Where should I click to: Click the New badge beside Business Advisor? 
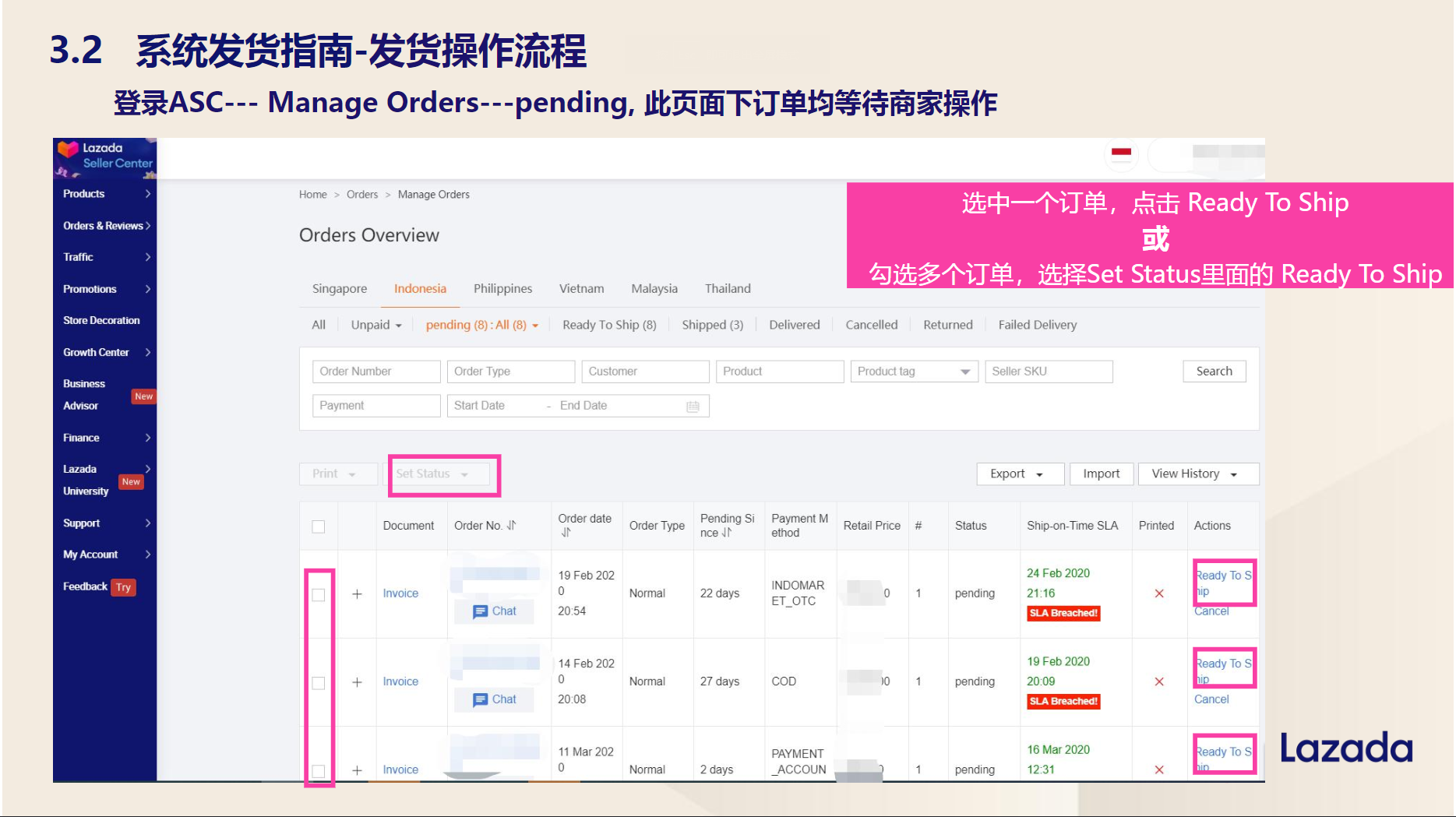point(143,396)
